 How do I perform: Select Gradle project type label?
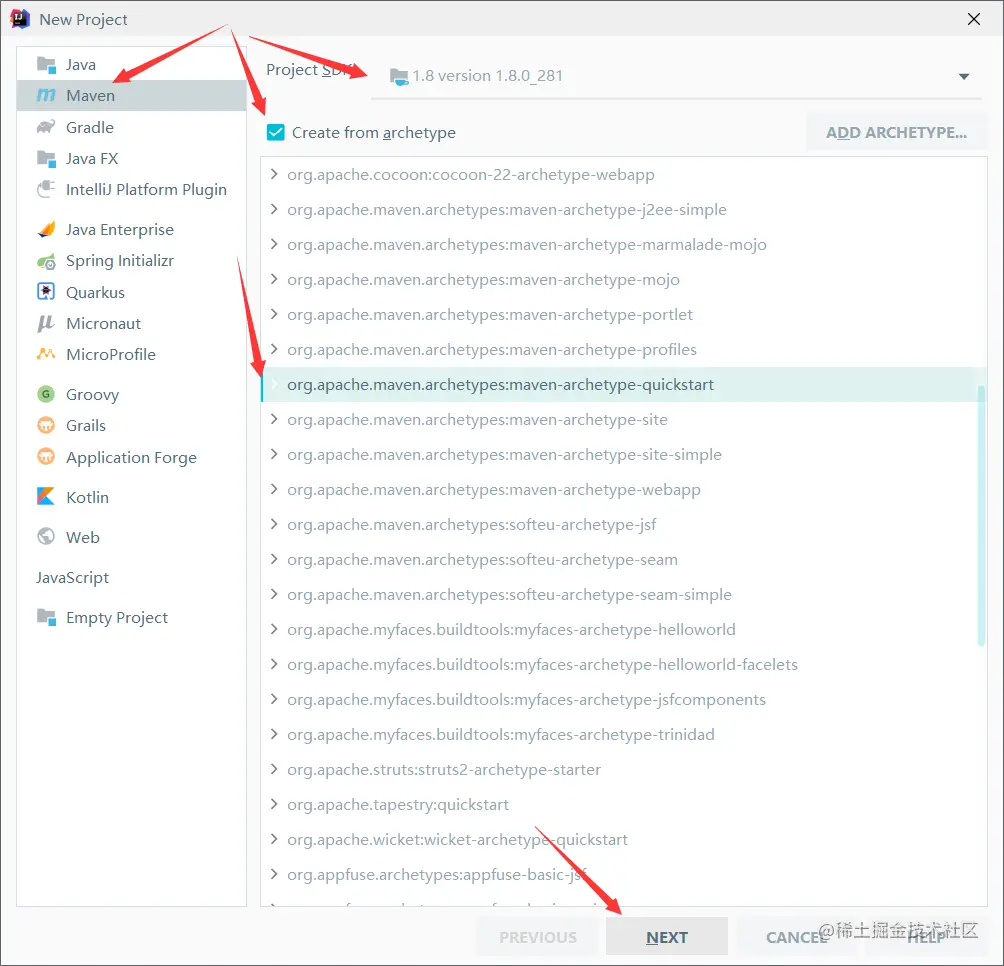pyautogui.click(x=90, y=127)
